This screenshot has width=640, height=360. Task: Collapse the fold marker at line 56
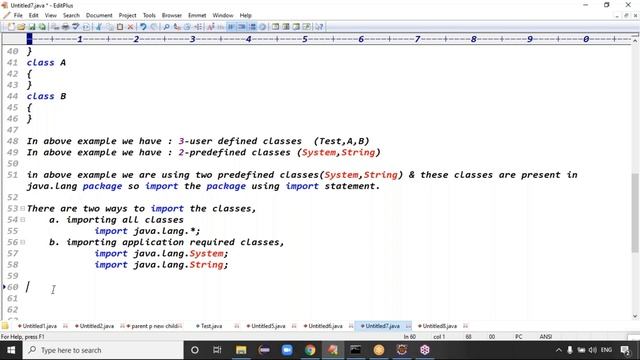click(x=22, y=242)
